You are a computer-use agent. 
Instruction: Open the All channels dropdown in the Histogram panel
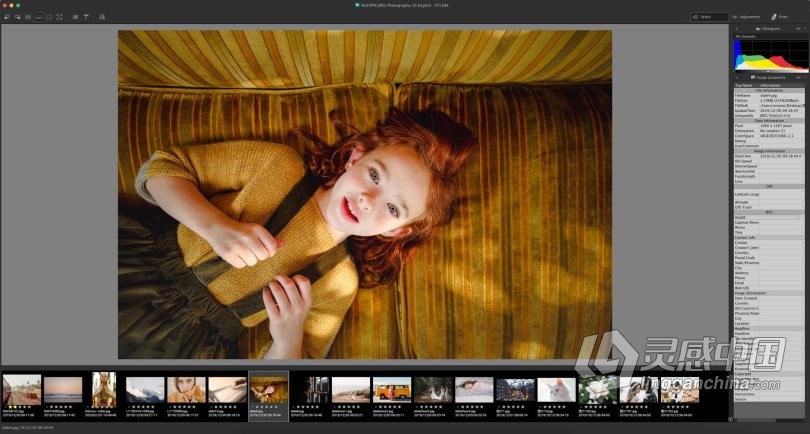770,37
